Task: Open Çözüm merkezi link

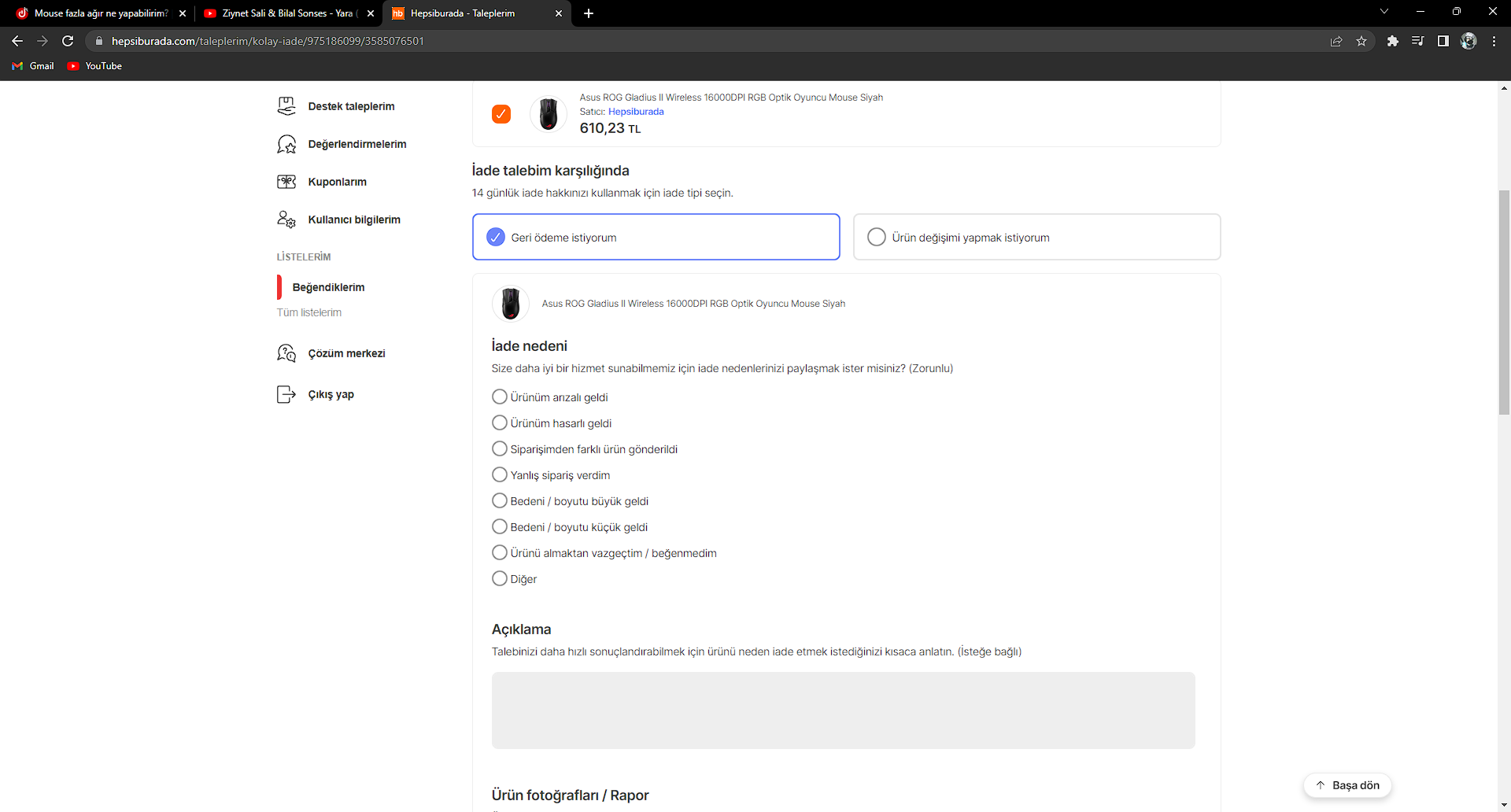Action: pyautogui.click(x=347, y=353)
